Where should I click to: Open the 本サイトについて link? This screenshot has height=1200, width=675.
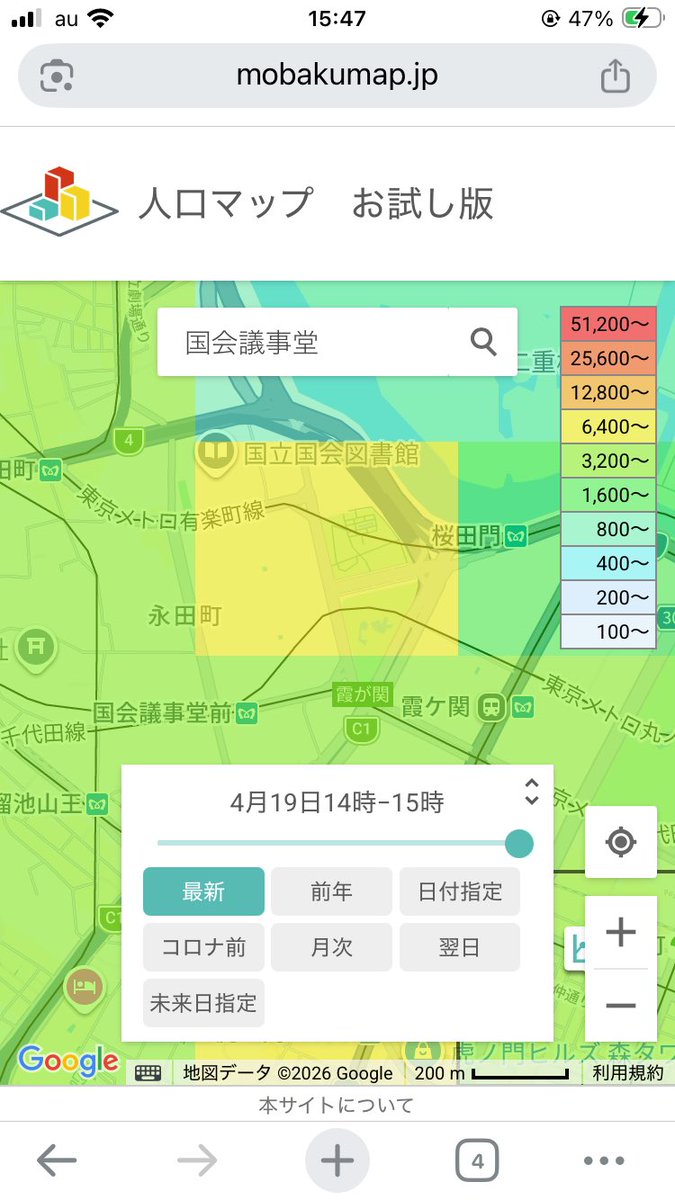coord(336,1105)
